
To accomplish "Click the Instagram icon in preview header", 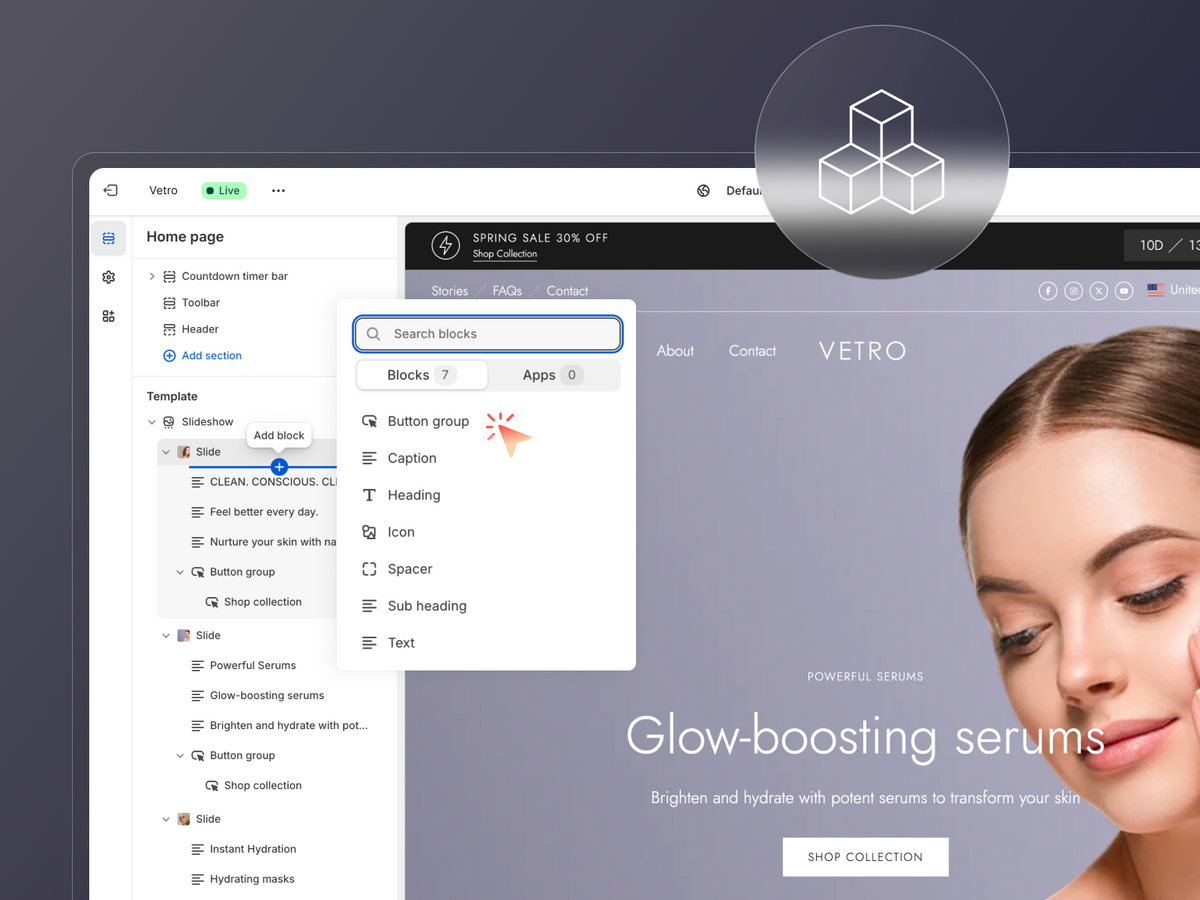I will tap(1073, 290).
